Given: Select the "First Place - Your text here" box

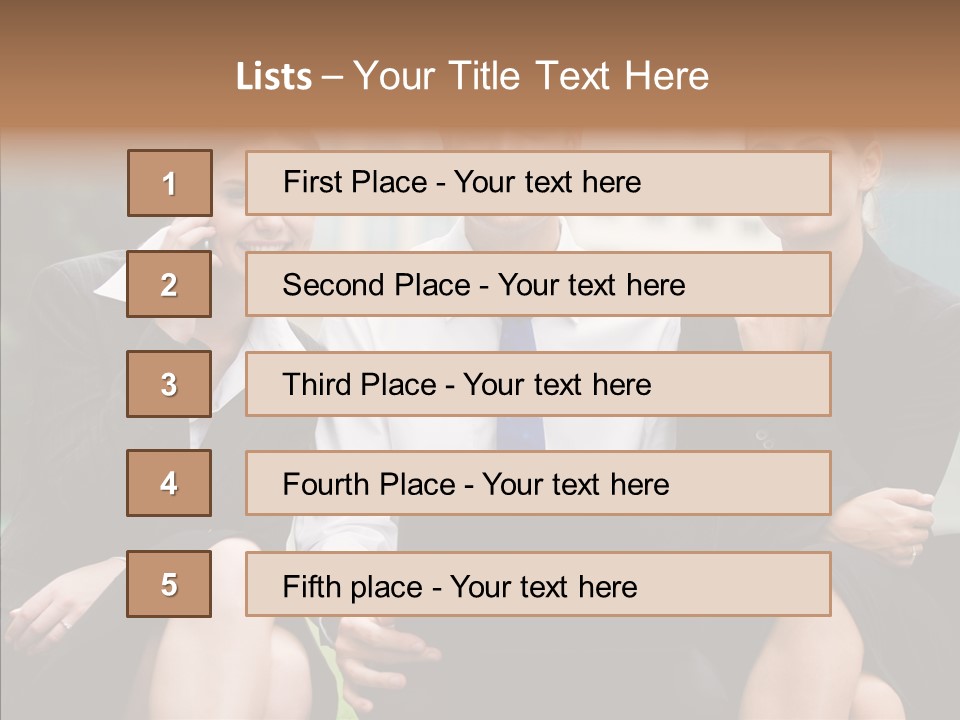Looking at the screenshot, I should point(538,183).
